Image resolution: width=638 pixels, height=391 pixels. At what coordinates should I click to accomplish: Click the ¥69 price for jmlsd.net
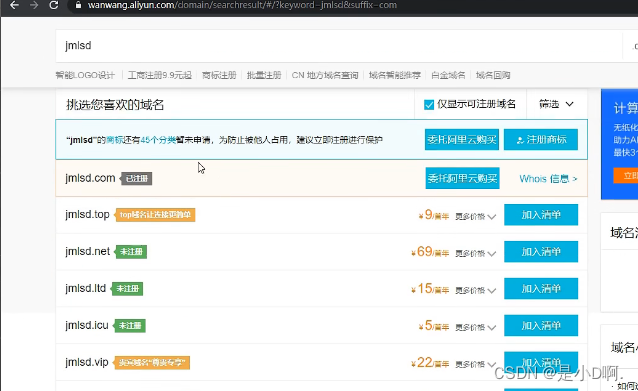[430, 252]
